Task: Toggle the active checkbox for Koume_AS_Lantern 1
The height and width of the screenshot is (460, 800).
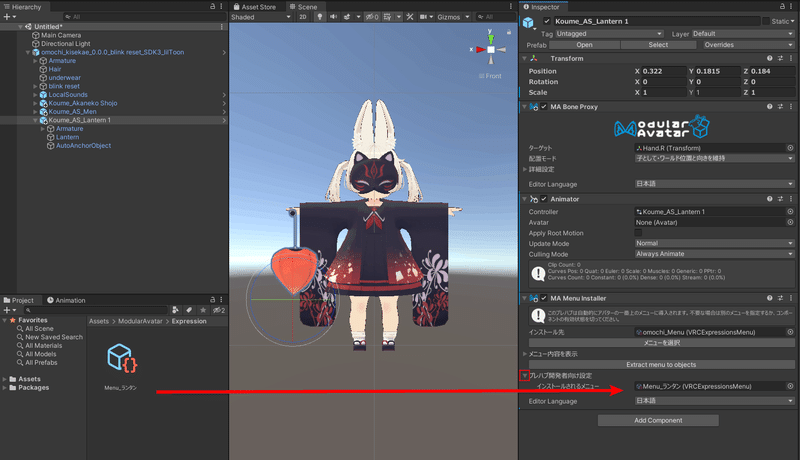Action: [547, 21]
